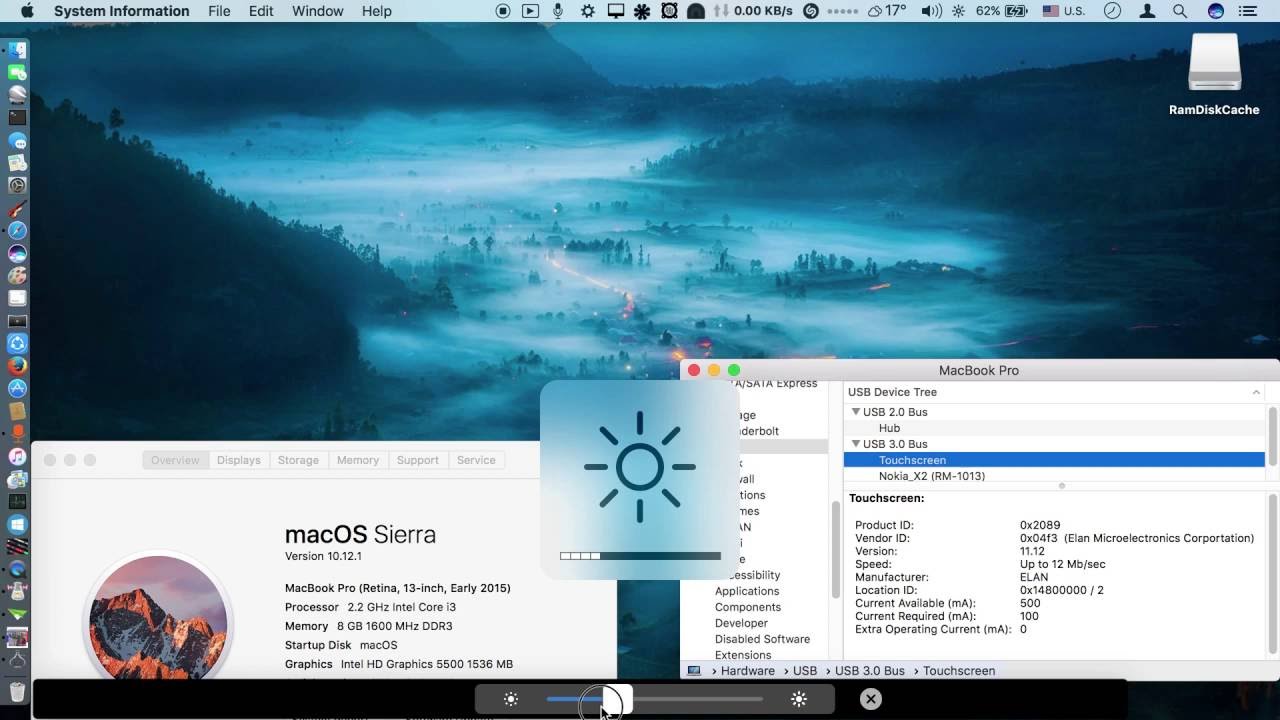Open Notification Center list icon

point(1247,11)
